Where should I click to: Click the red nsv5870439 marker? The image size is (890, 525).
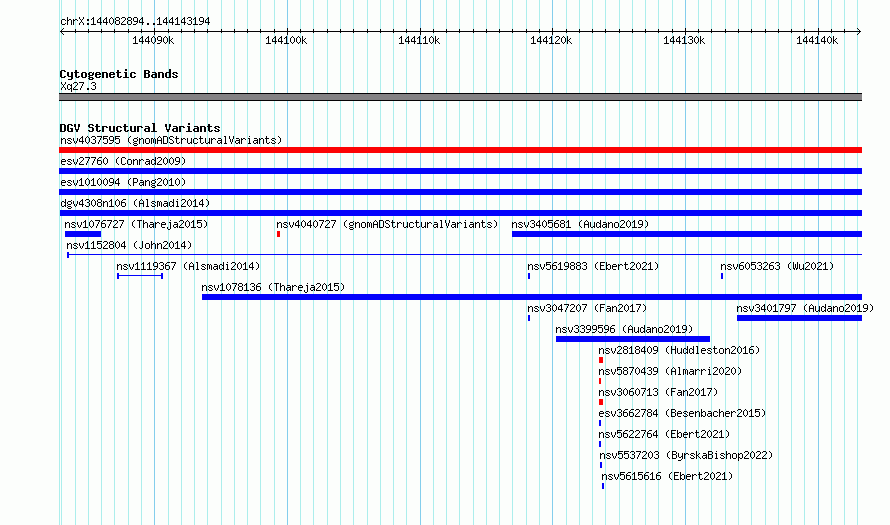(x=600, y=381)
